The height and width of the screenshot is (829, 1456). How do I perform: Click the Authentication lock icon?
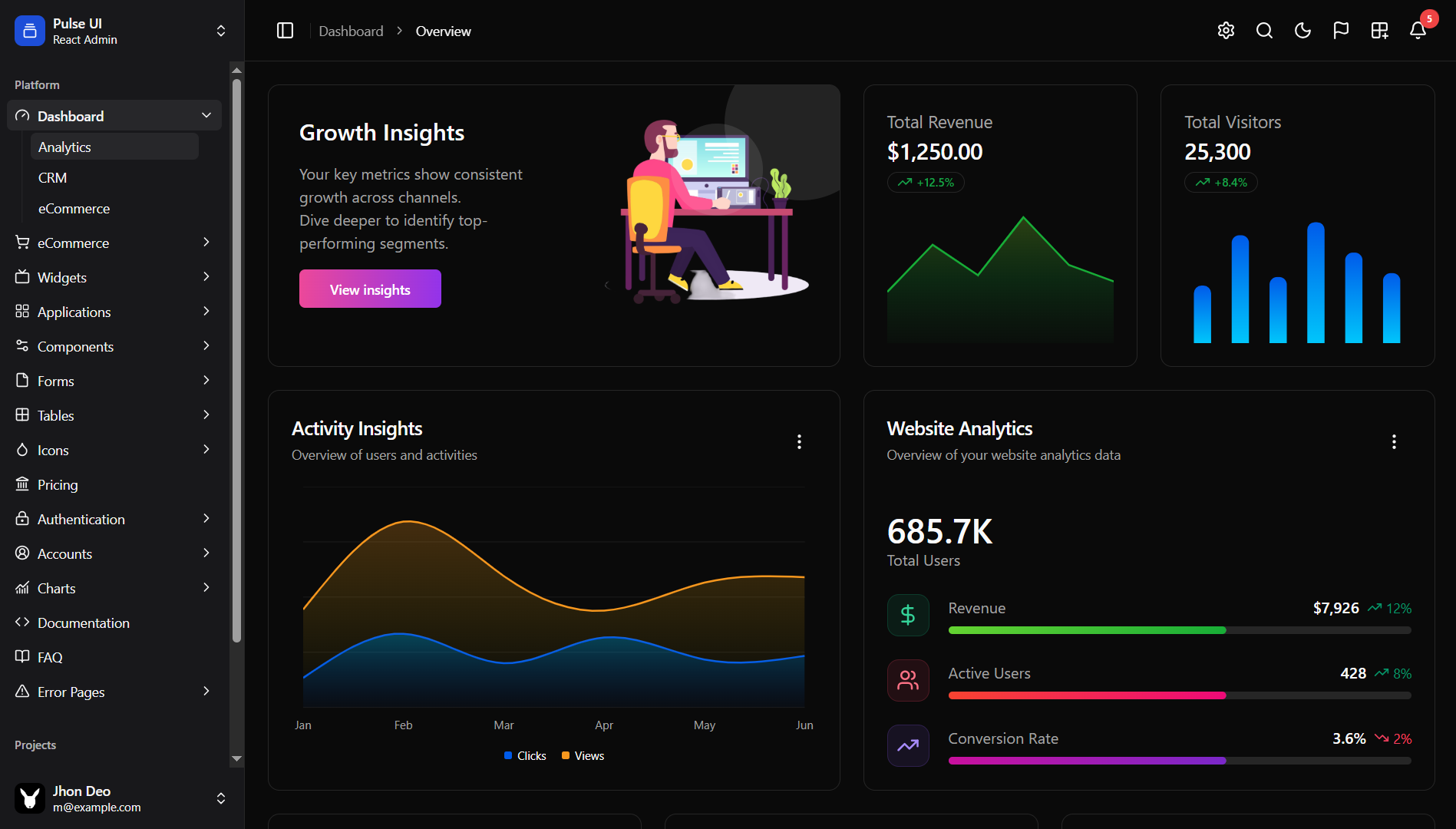22,518
